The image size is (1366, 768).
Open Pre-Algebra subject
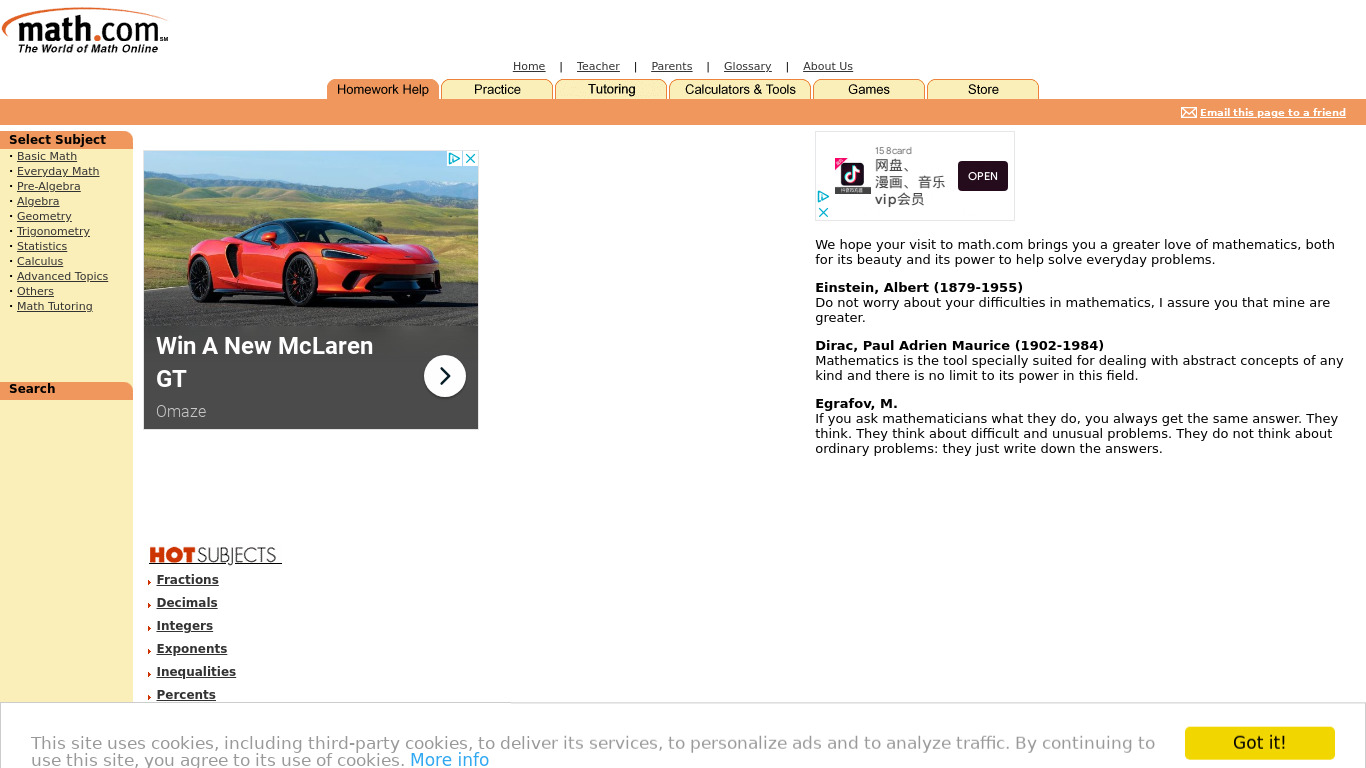pos(49,187)
